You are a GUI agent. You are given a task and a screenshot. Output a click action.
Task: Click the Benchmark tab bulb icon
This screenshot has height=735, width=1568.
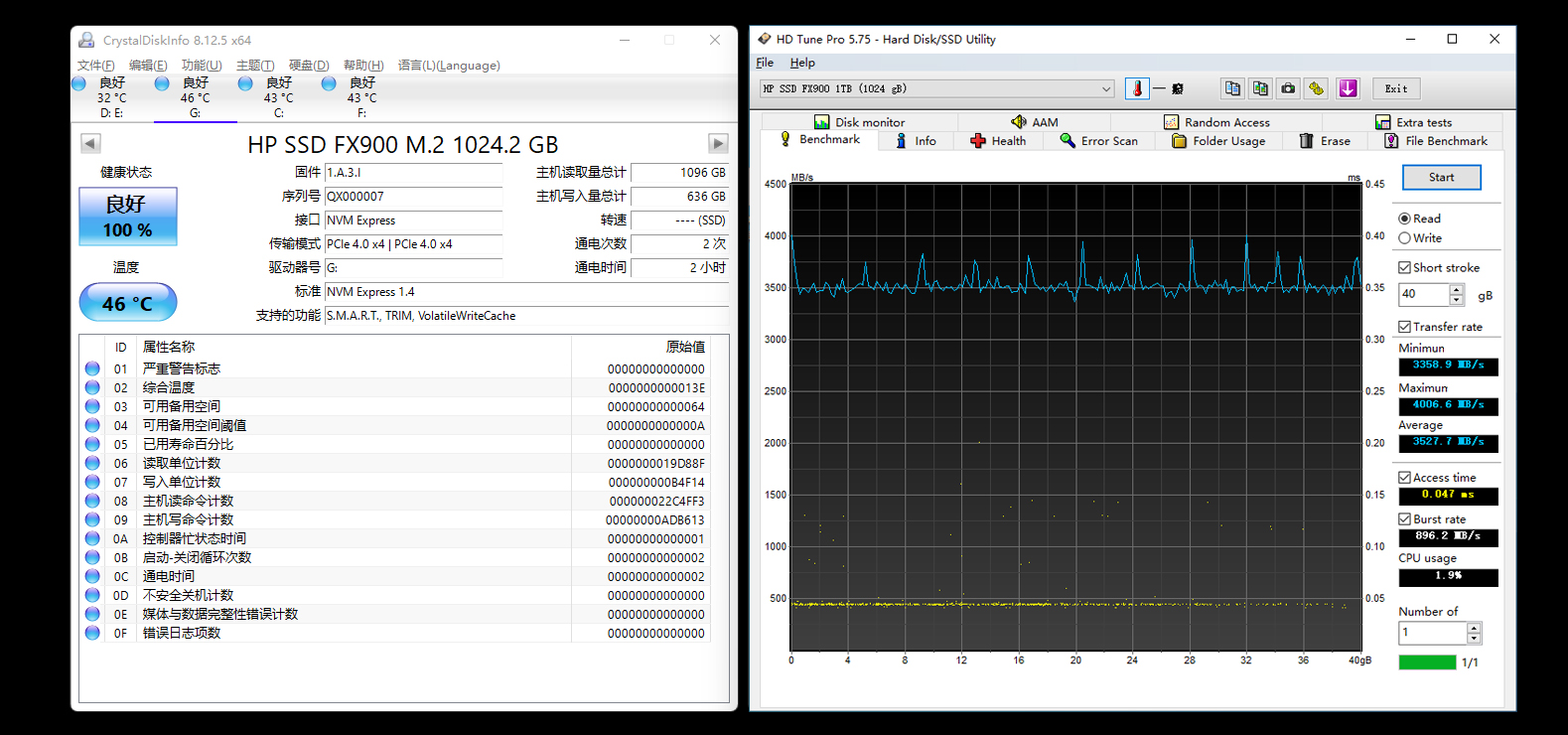click(785, 140)
